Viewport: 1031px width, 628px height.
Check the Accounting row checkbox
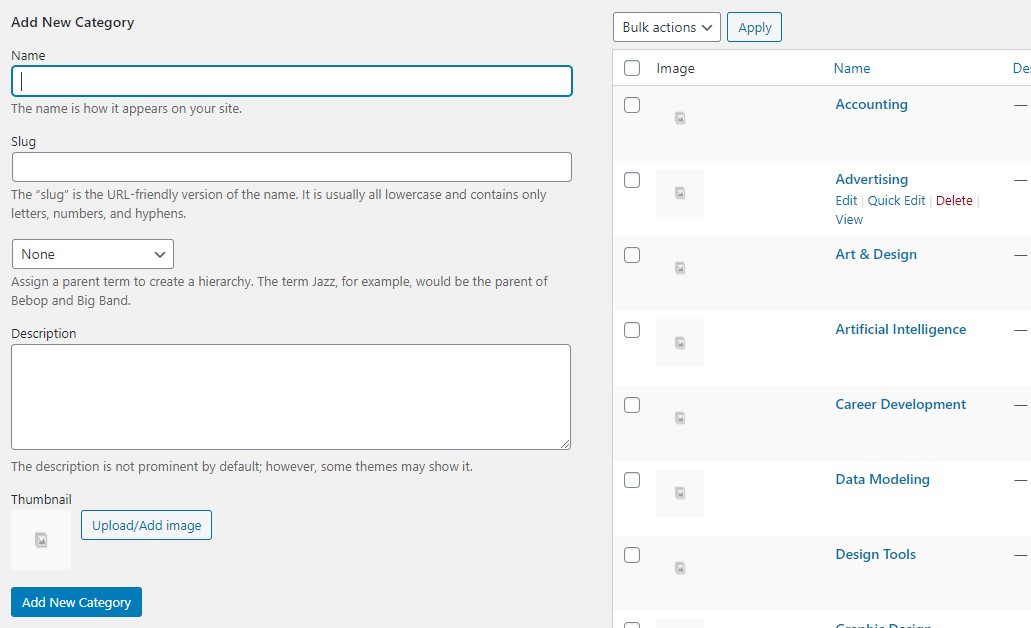click(x=632, y=105)
